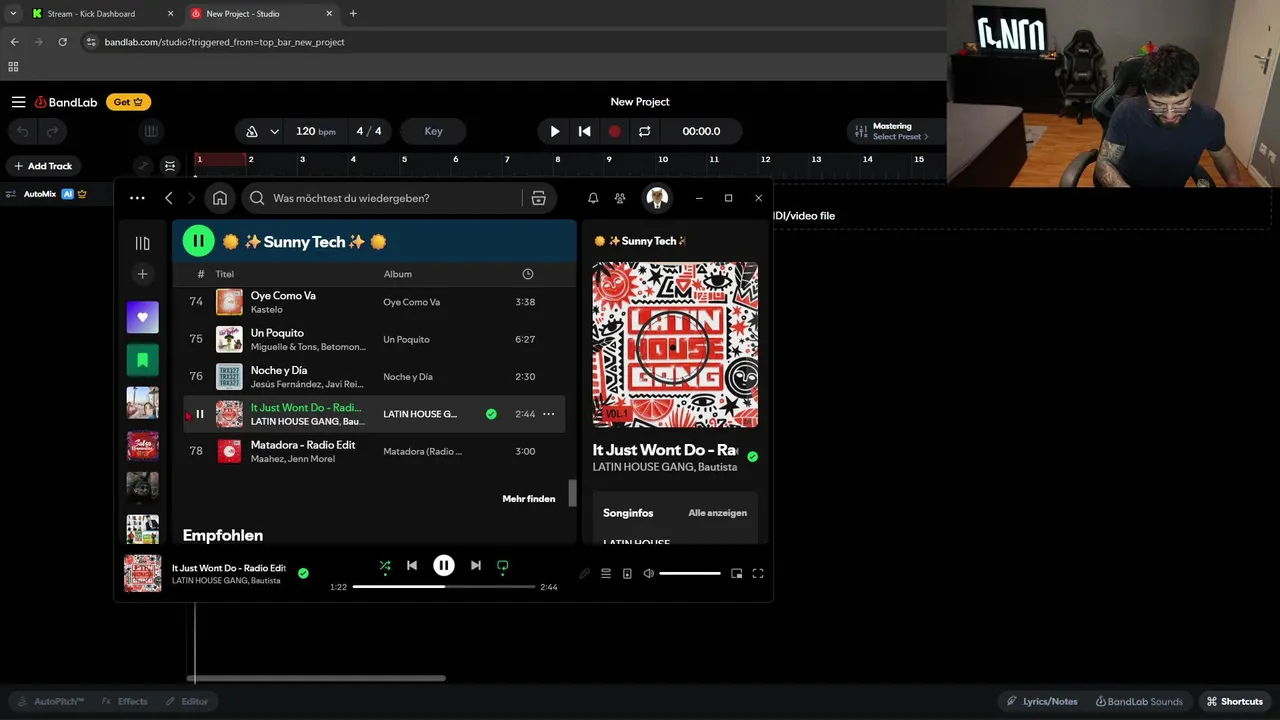This screenshot has width=1280, height=720.
Task: Select track Oye Como Va
Action: [x=374, y=302]
